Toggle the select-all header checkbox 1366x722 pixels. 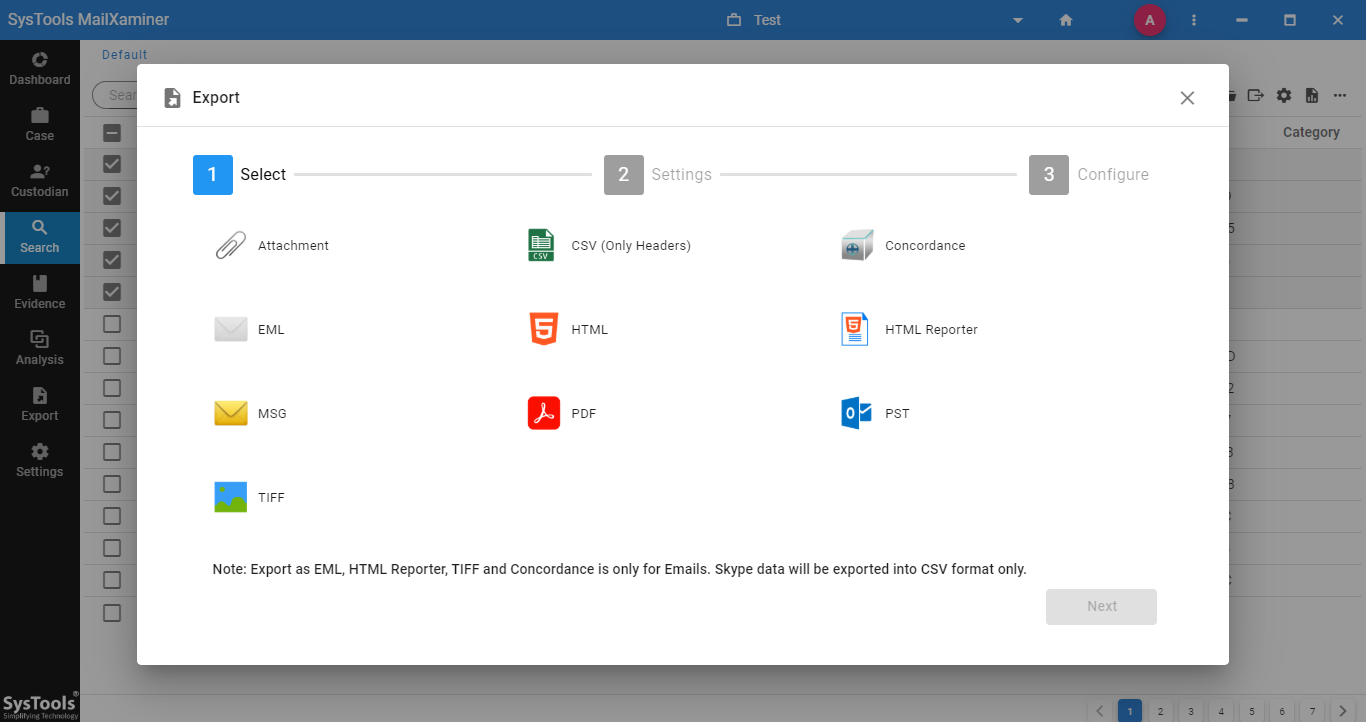pyautogui.click(x=112, y=132)
